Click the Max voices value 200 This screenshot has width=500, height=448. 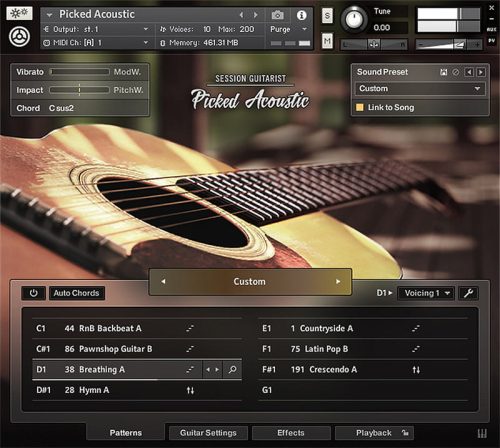(247, 29)
